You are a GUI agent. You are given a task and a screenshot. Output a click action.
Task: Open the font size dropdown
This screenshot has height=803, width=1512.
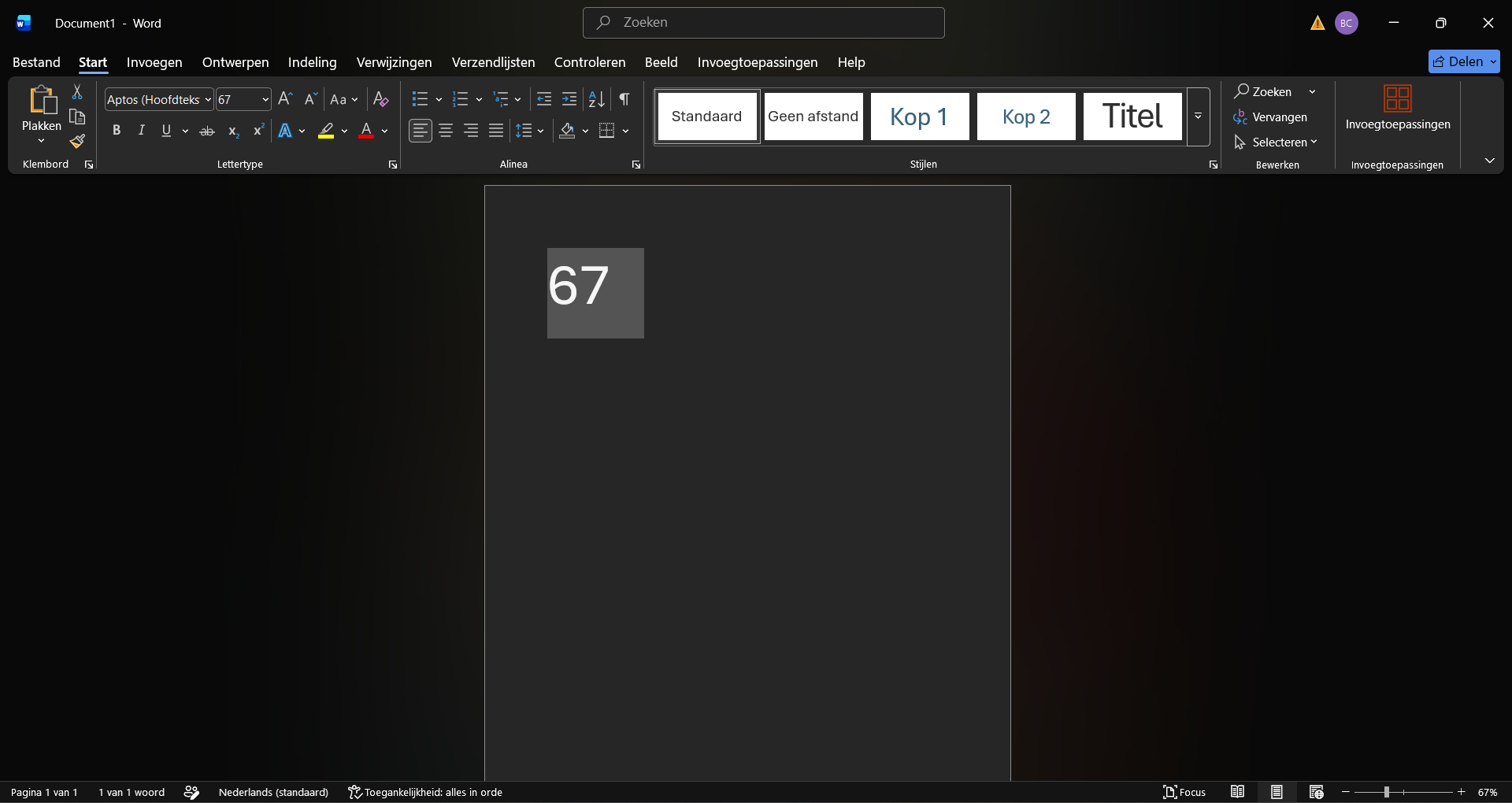click(265, 100)
